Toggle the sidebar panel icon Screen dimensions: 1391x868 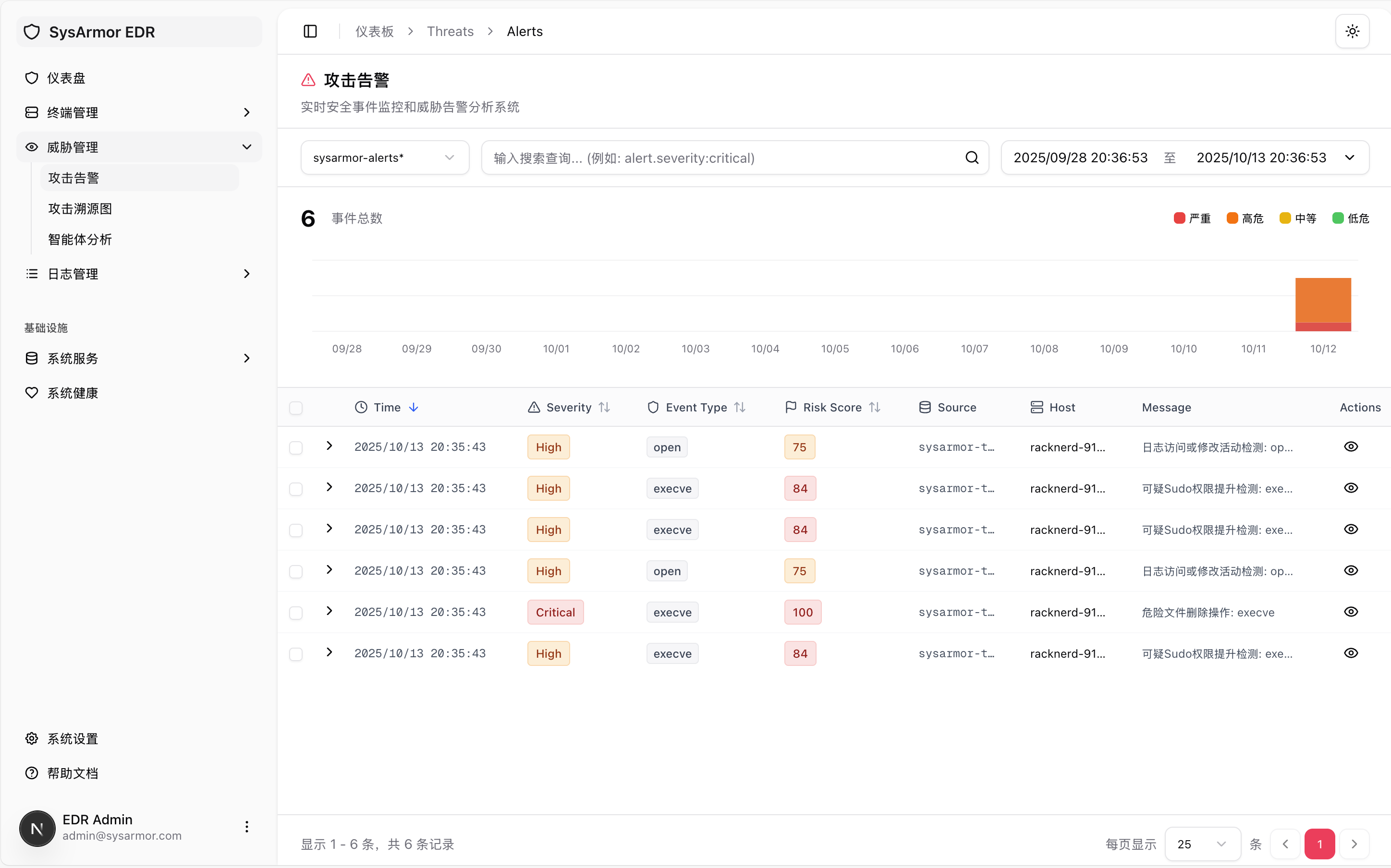pyautogui.click(x=310, y=32)
